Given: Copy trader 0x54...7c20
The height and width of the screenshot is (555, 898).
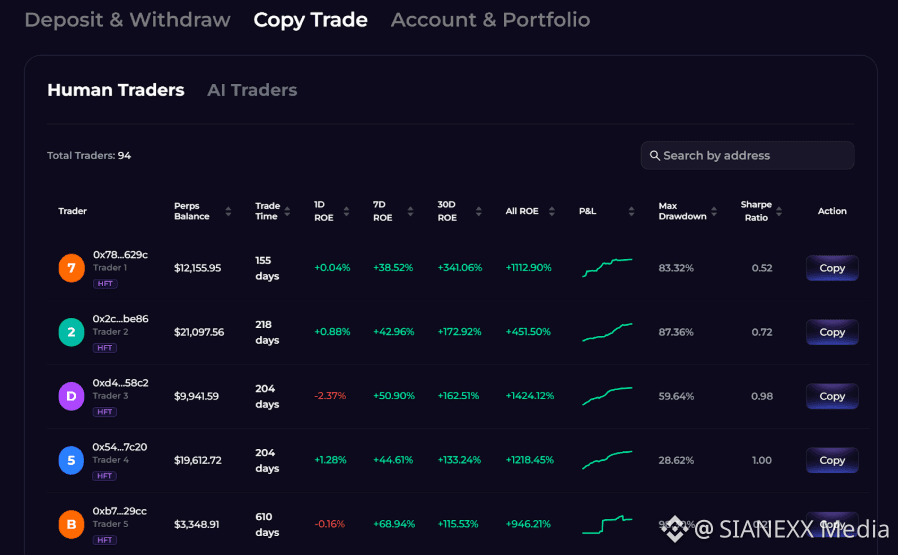Looking at the screenshot, I should click(832, 460).
